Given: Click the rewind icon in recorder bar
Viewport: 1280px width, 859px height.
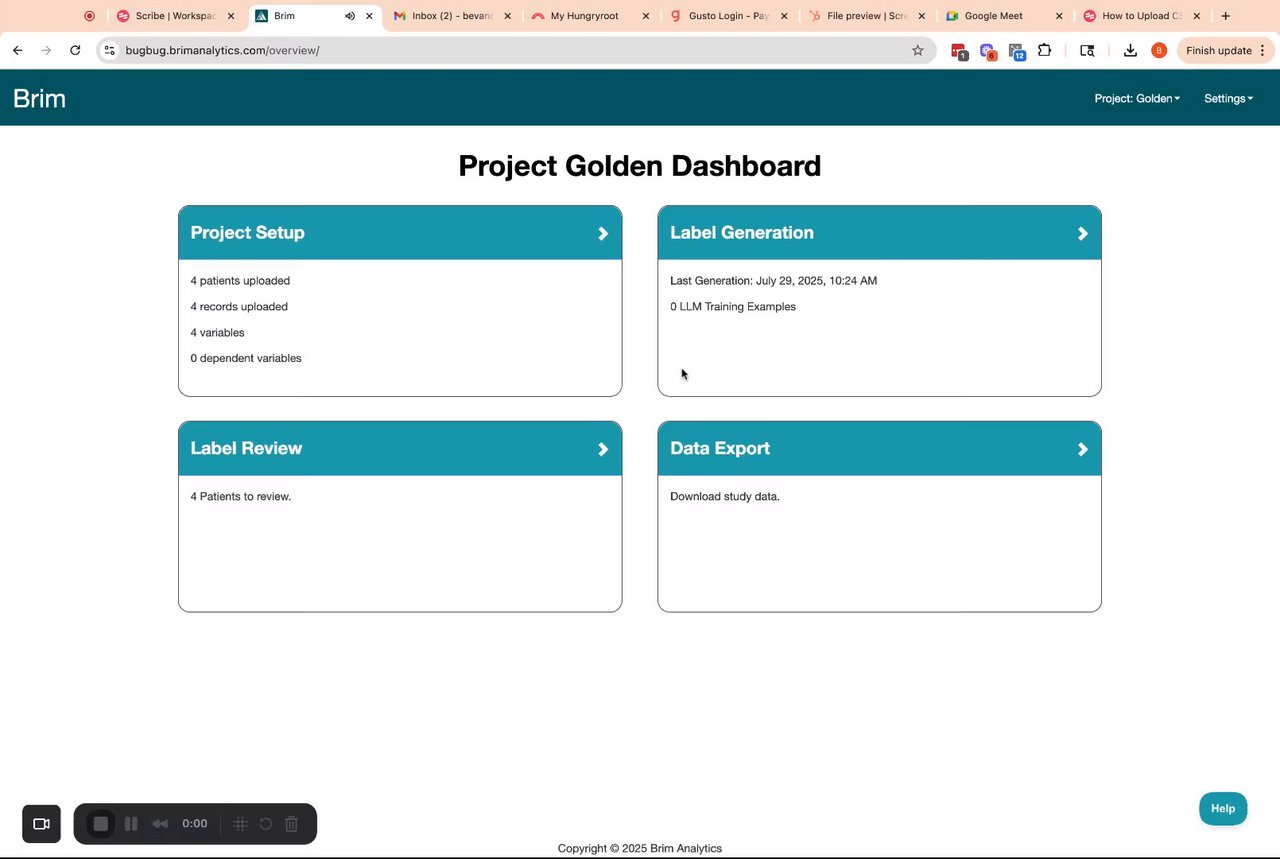Looking at the screenshot, I should pyautogui.click(x=160, y=824).
